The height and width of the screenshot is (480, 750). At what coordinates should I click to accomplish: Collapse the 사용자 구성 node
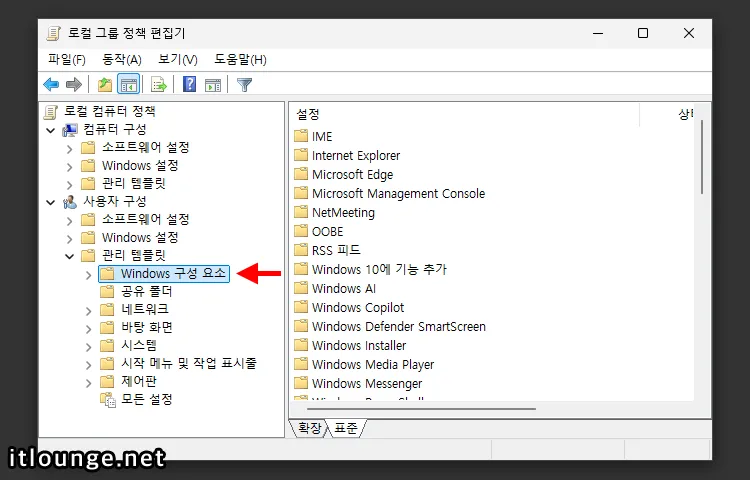point(51,202)
